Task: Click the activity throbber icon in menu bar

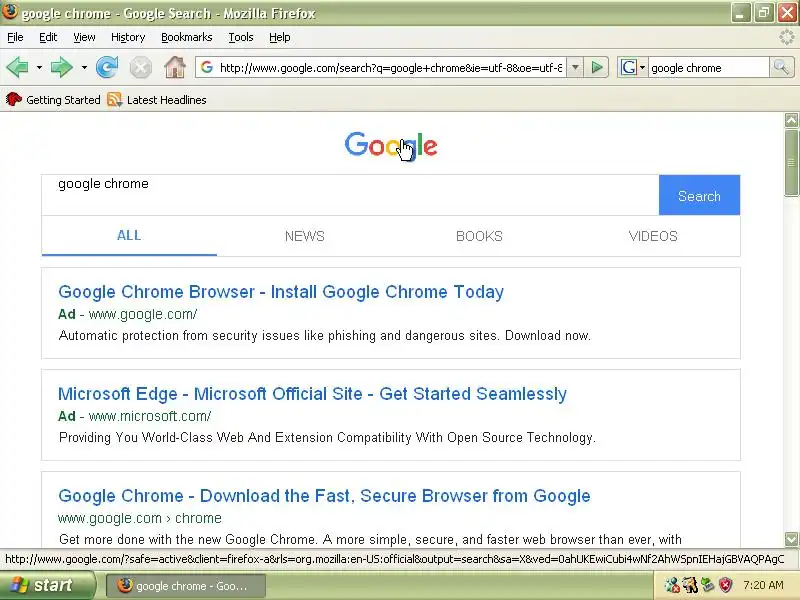Action: [x=787, y=37]
